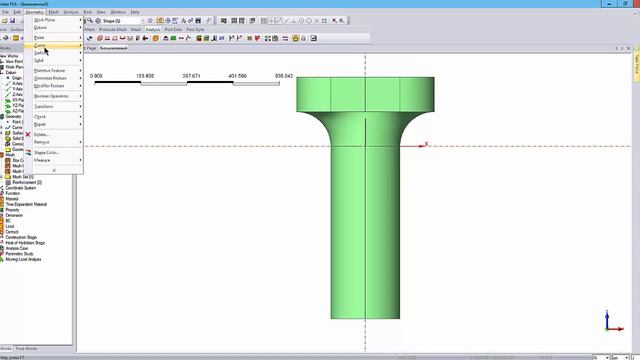640x360 pixels.
Task: Click the document tab next to Start Page
Action: (x=113, y=48)
